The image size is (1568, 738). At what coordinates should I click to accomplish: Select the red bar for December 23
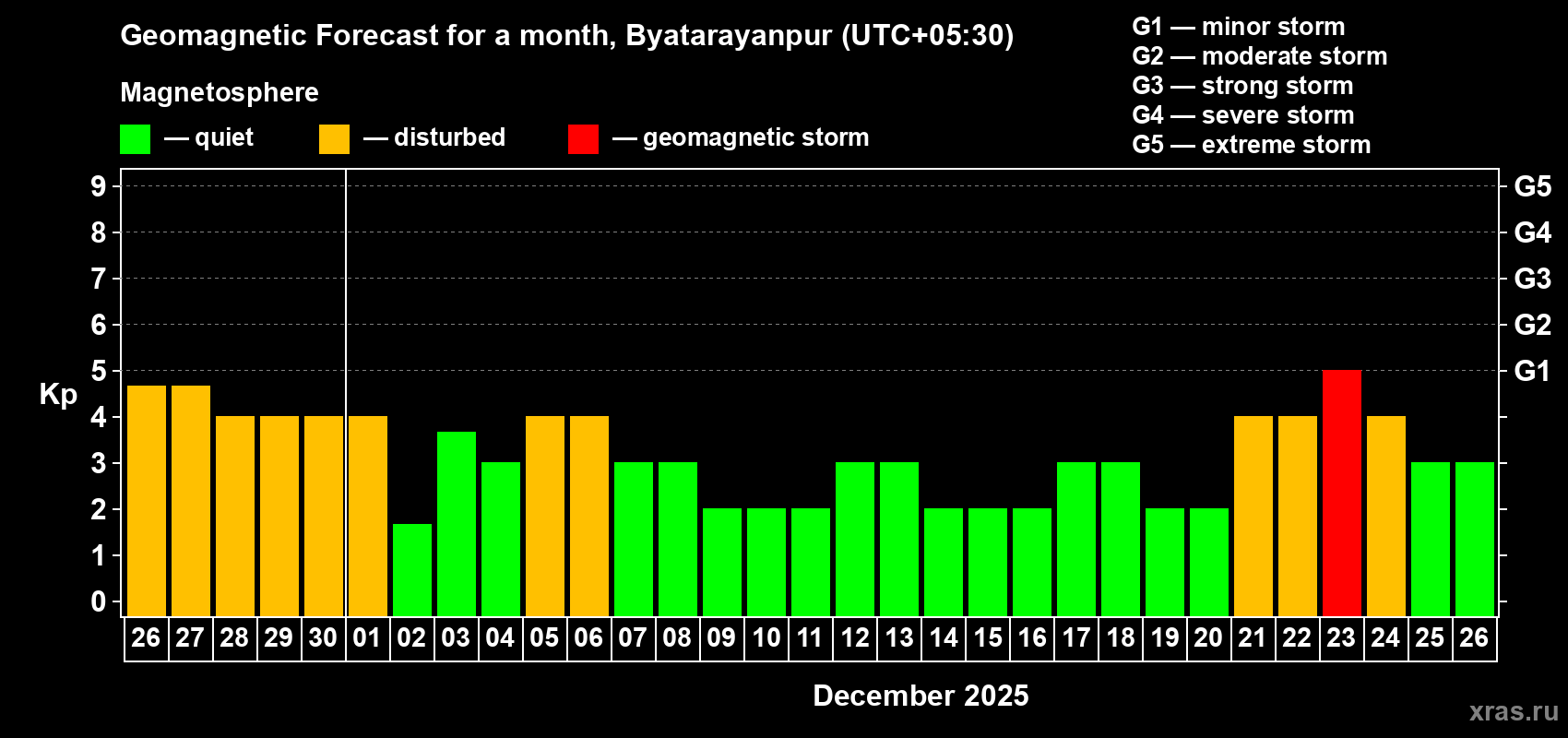[x=1341, y=494]
